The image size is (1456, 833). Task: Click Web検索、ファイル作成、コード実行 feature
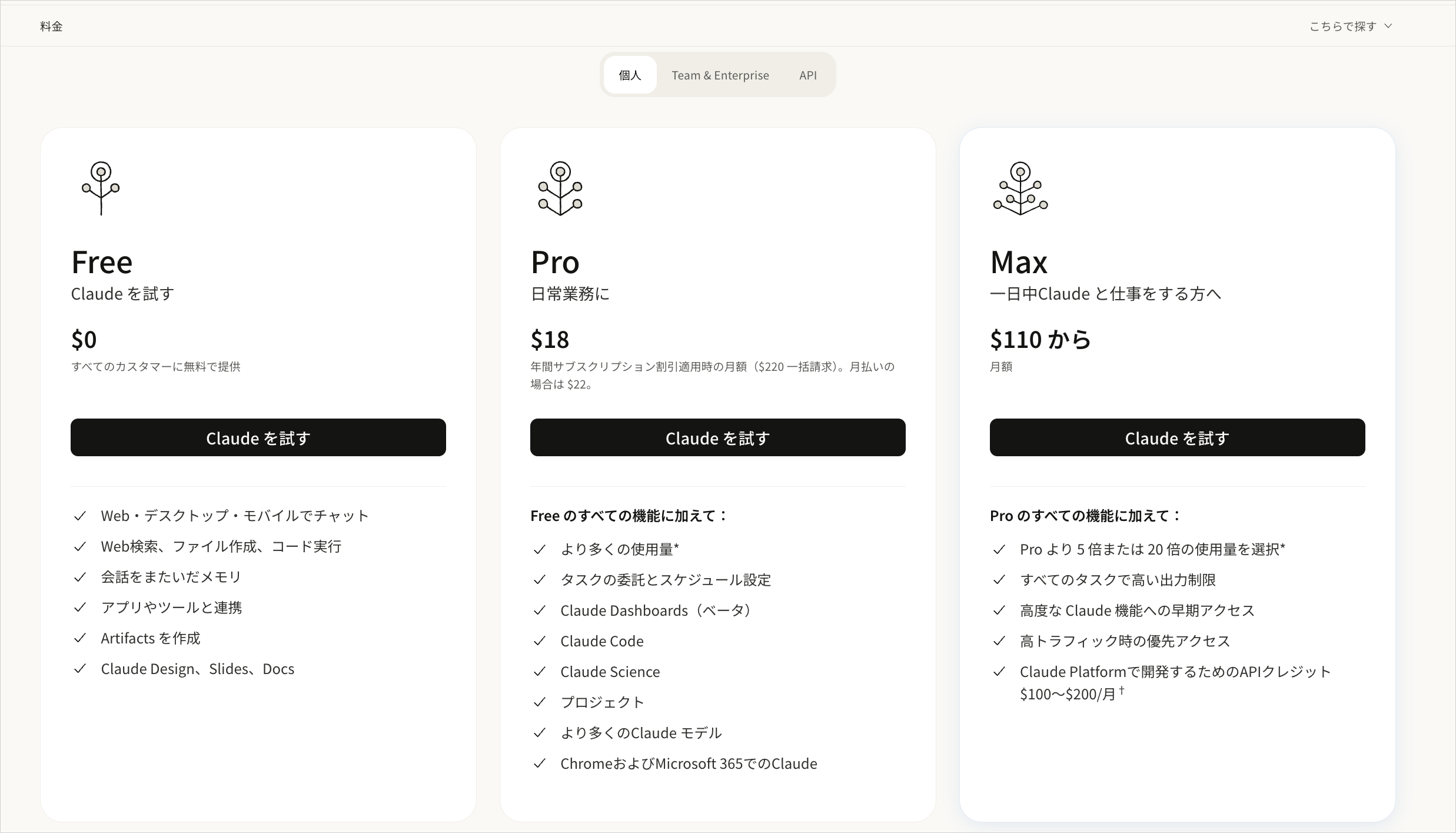click(221, 546)
